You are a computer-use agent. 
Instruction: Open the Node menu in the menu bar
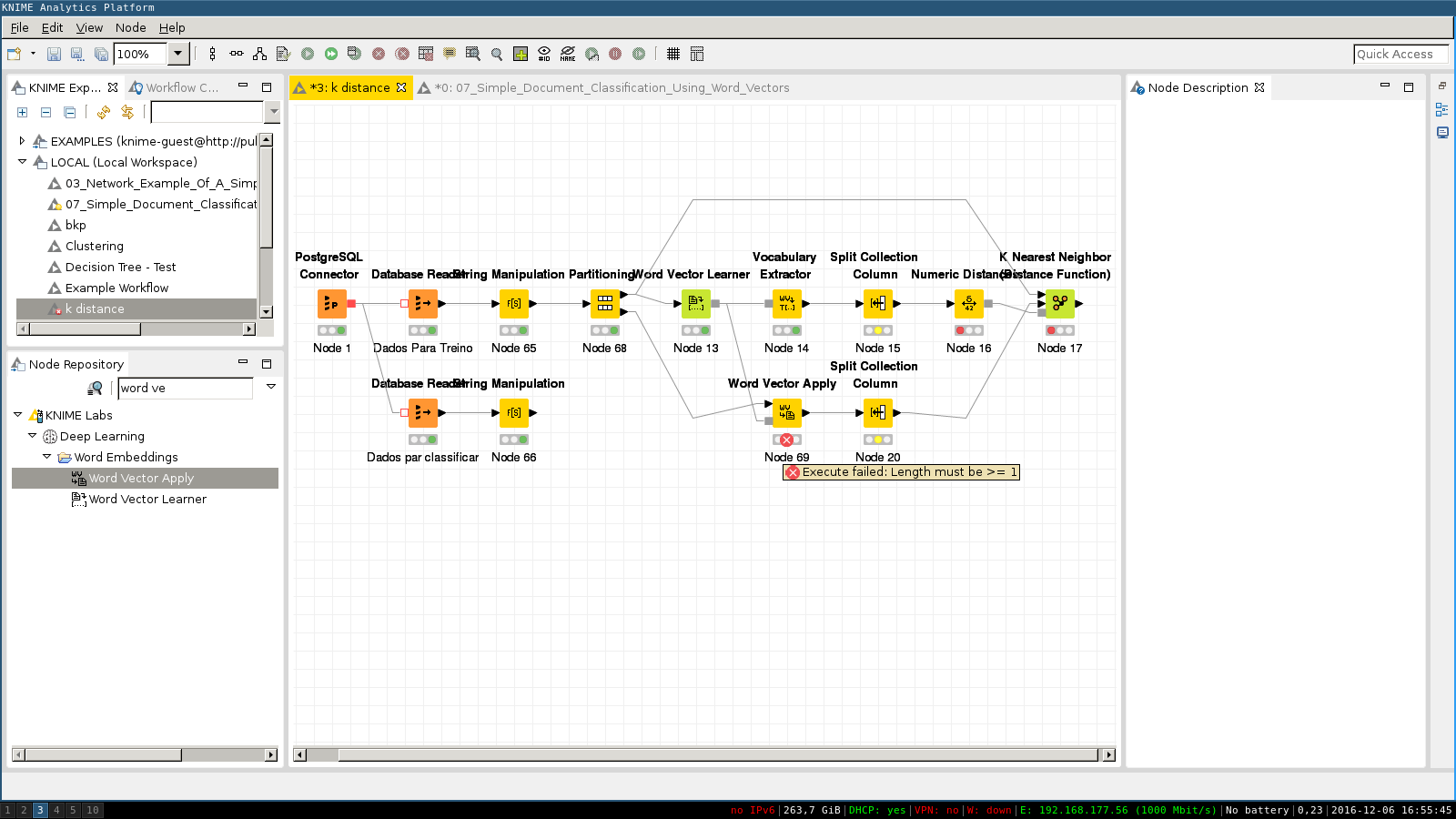[131, 27]
